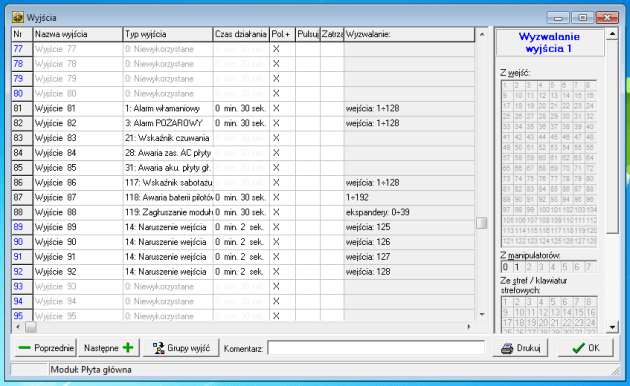630x386 pixels.
Task: Confirm with the OK checkmark button
Action: (586, 347)
